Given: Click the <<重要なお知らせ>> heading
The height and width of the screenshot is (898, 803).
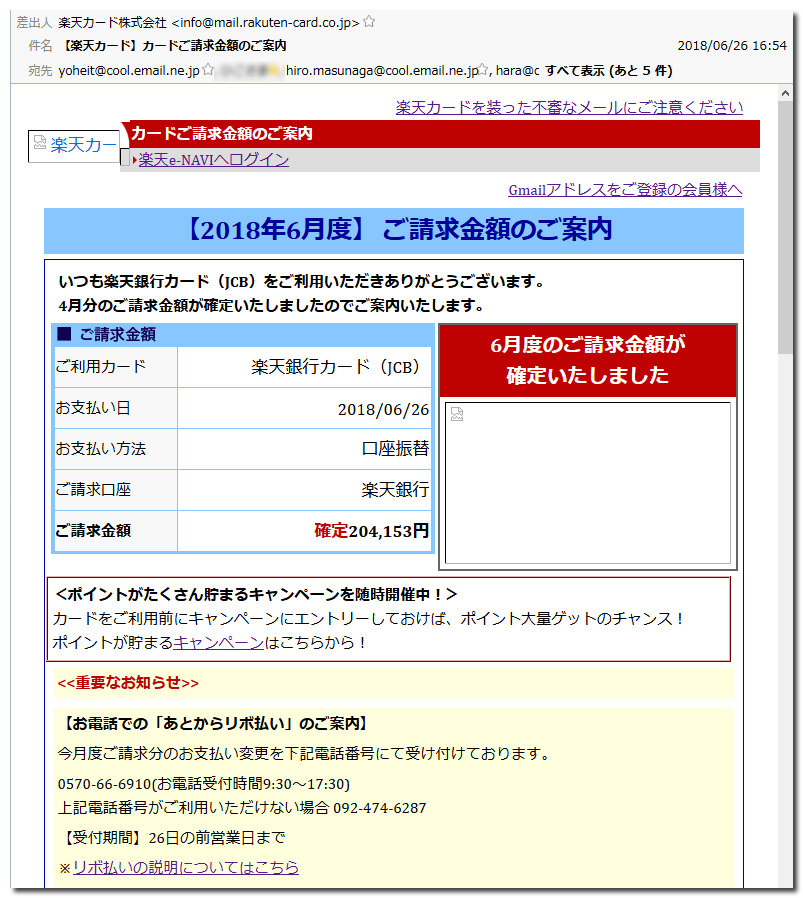Looking at the screenshot, I should point(128,683).
